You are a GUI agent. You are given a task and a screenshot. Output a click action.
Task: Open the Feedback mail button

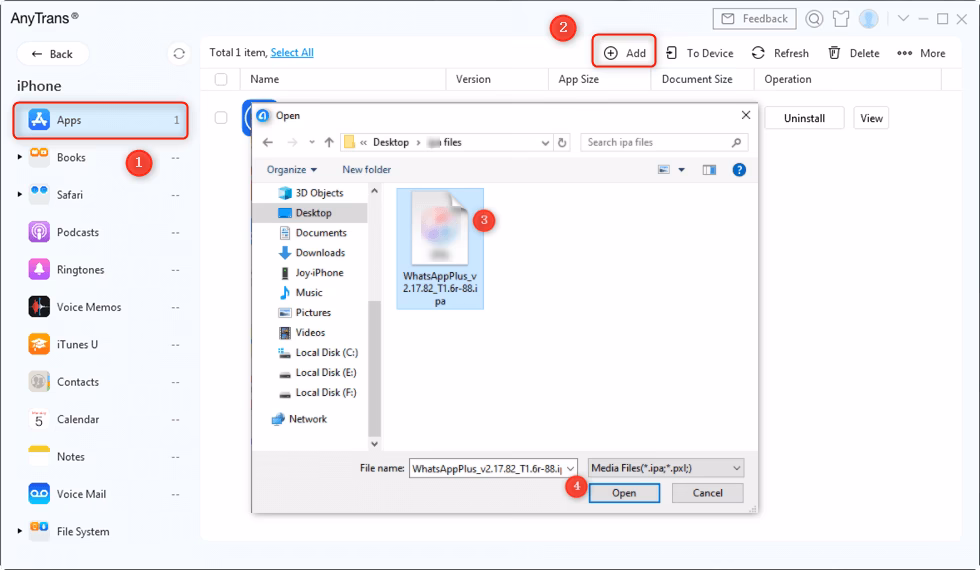754,19
